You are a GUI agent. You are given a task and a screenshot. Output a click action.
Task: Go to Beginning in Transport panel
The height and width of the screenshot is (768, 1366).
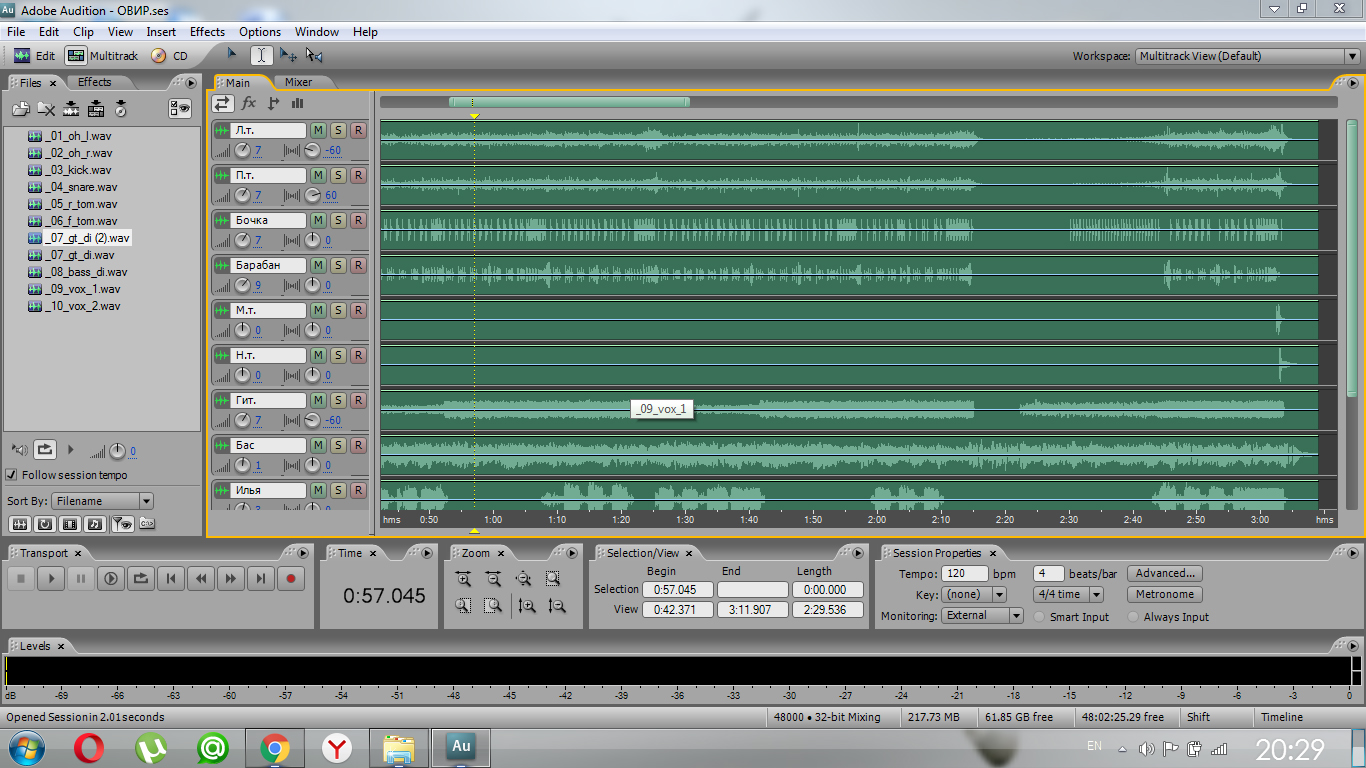click(x=171, y=578)
